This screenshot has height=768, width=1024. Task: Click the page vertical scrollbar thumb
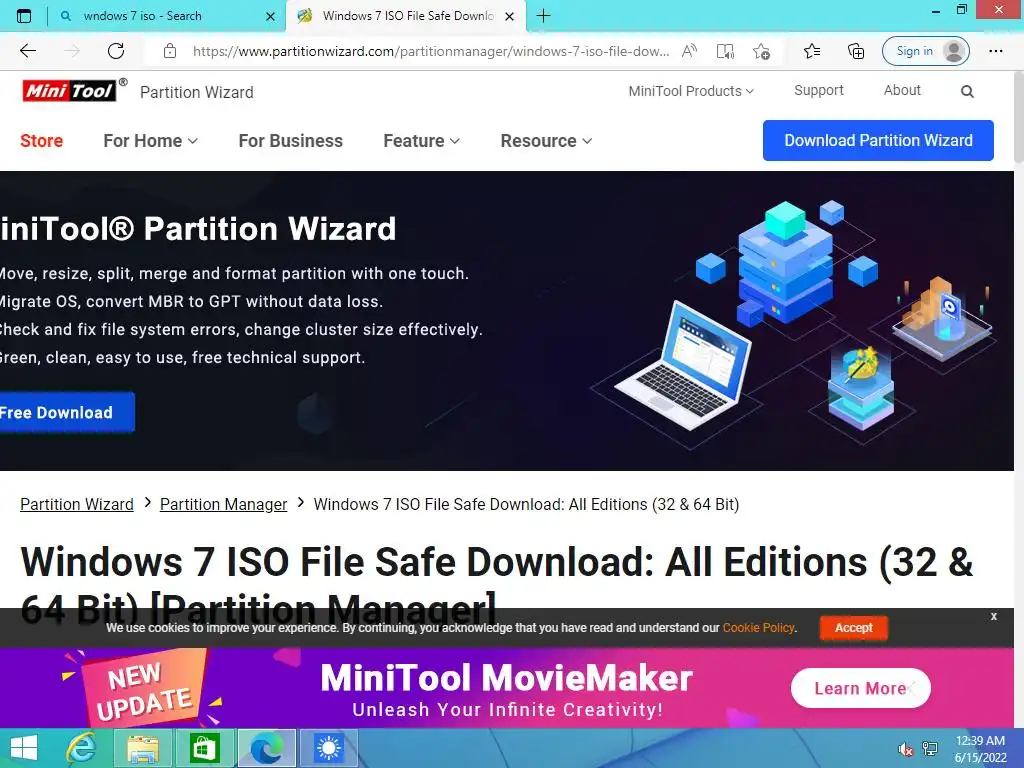coord(1019,118)
